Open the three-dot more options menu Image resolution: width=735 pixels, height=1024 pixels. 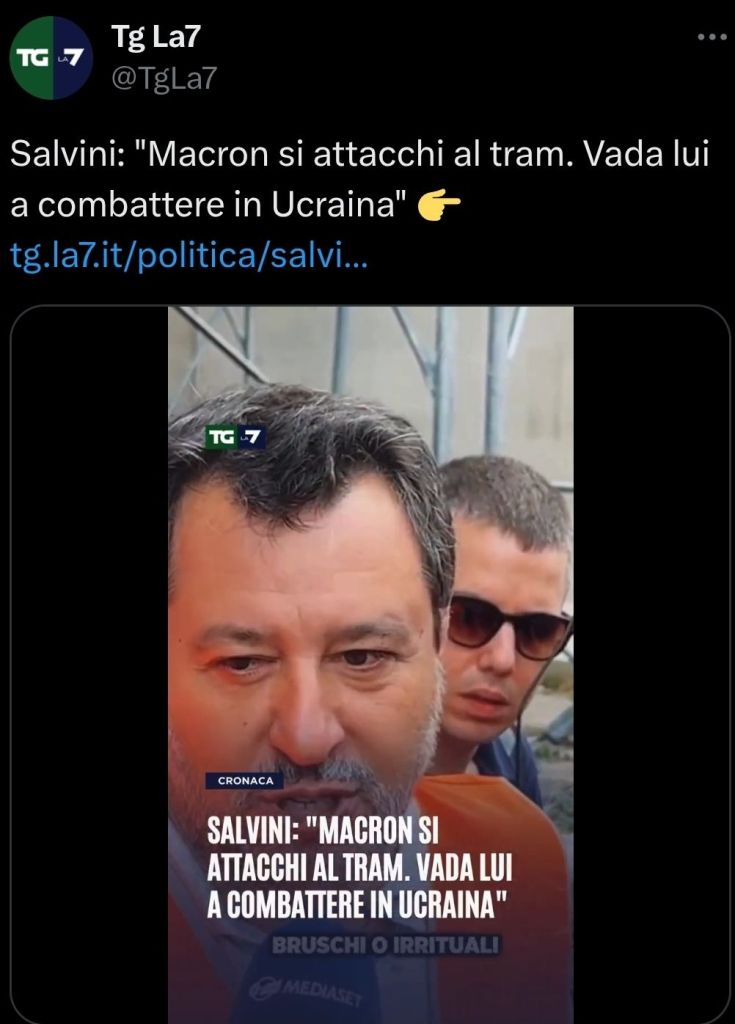(711, 37)
